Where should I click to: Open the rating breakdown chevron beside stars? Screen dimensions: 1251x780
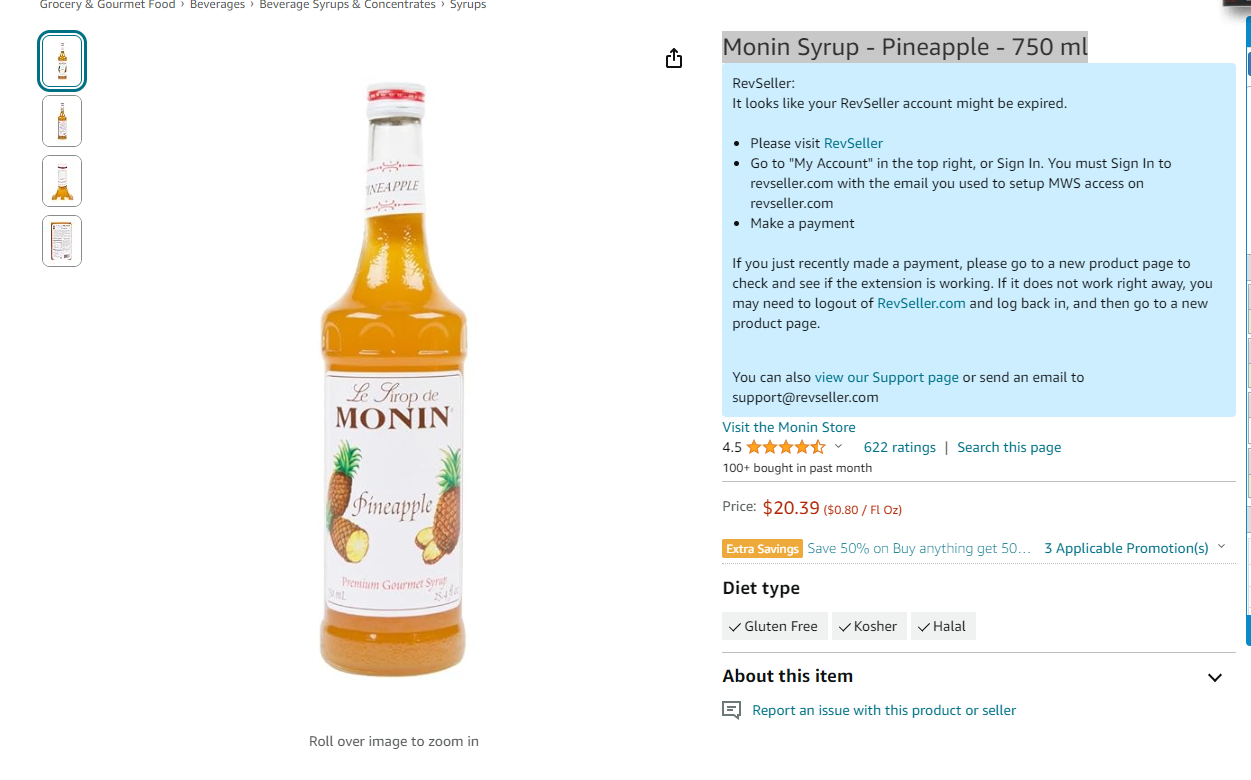838,447
